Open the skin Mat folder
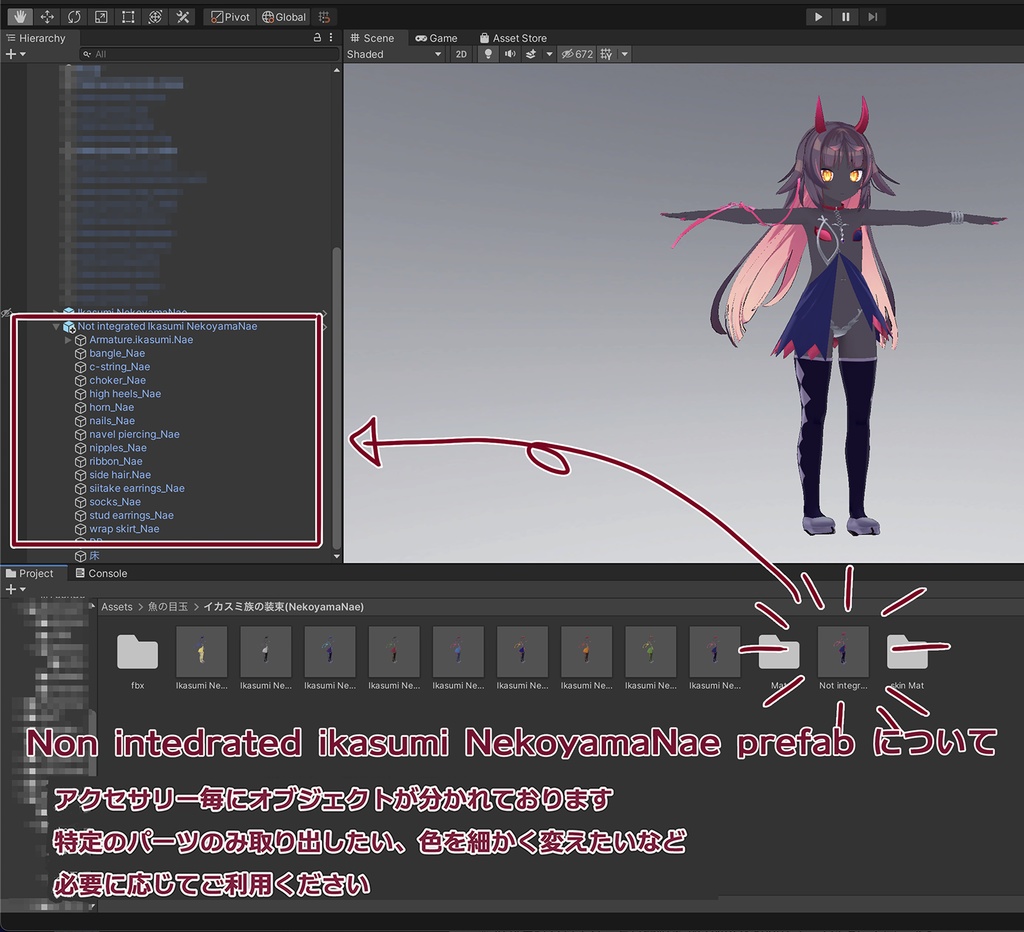The width and height of the screenshot is (1024, 932). (907, 658)
